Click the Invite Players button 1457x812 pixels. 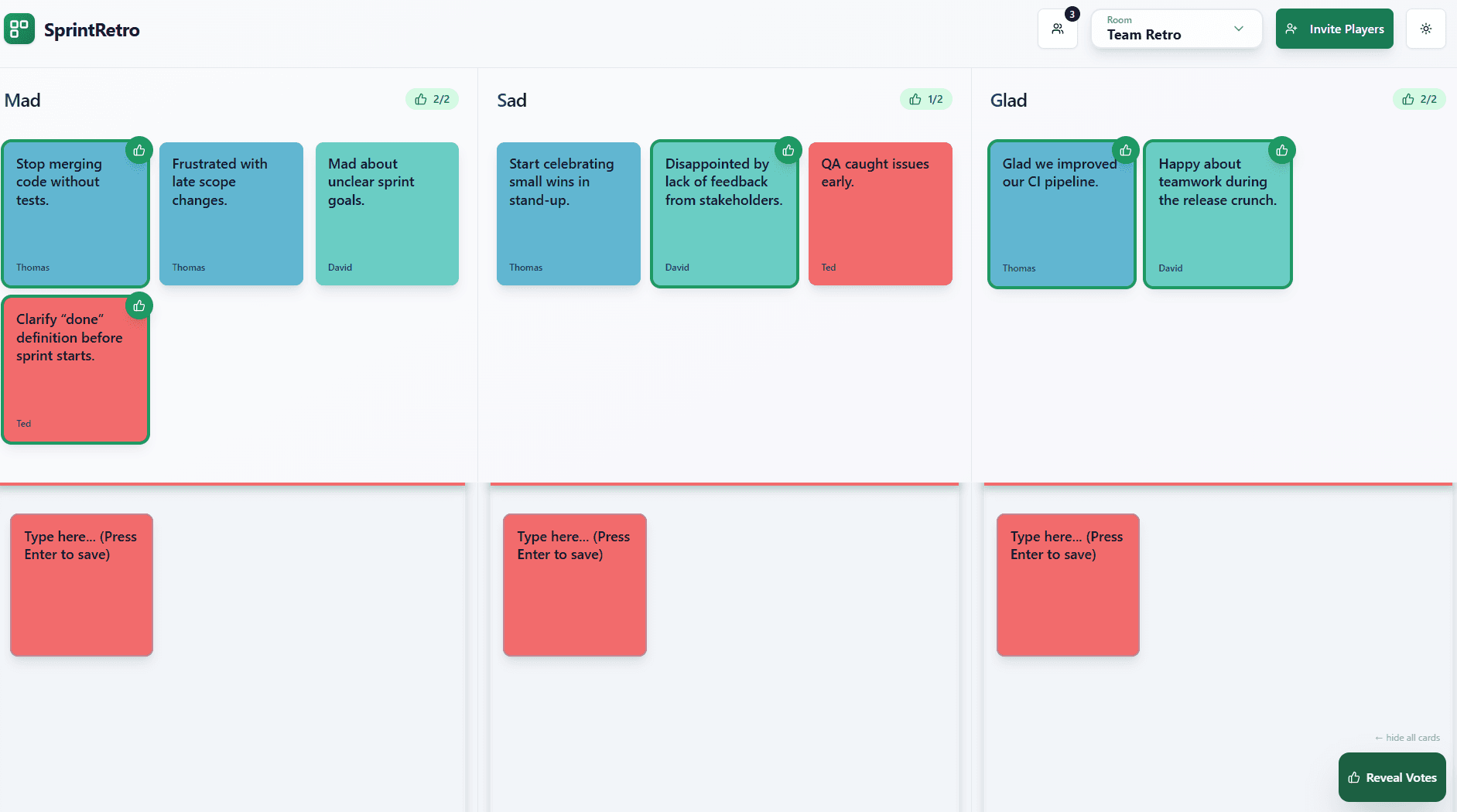click(x=1334, y=29)
